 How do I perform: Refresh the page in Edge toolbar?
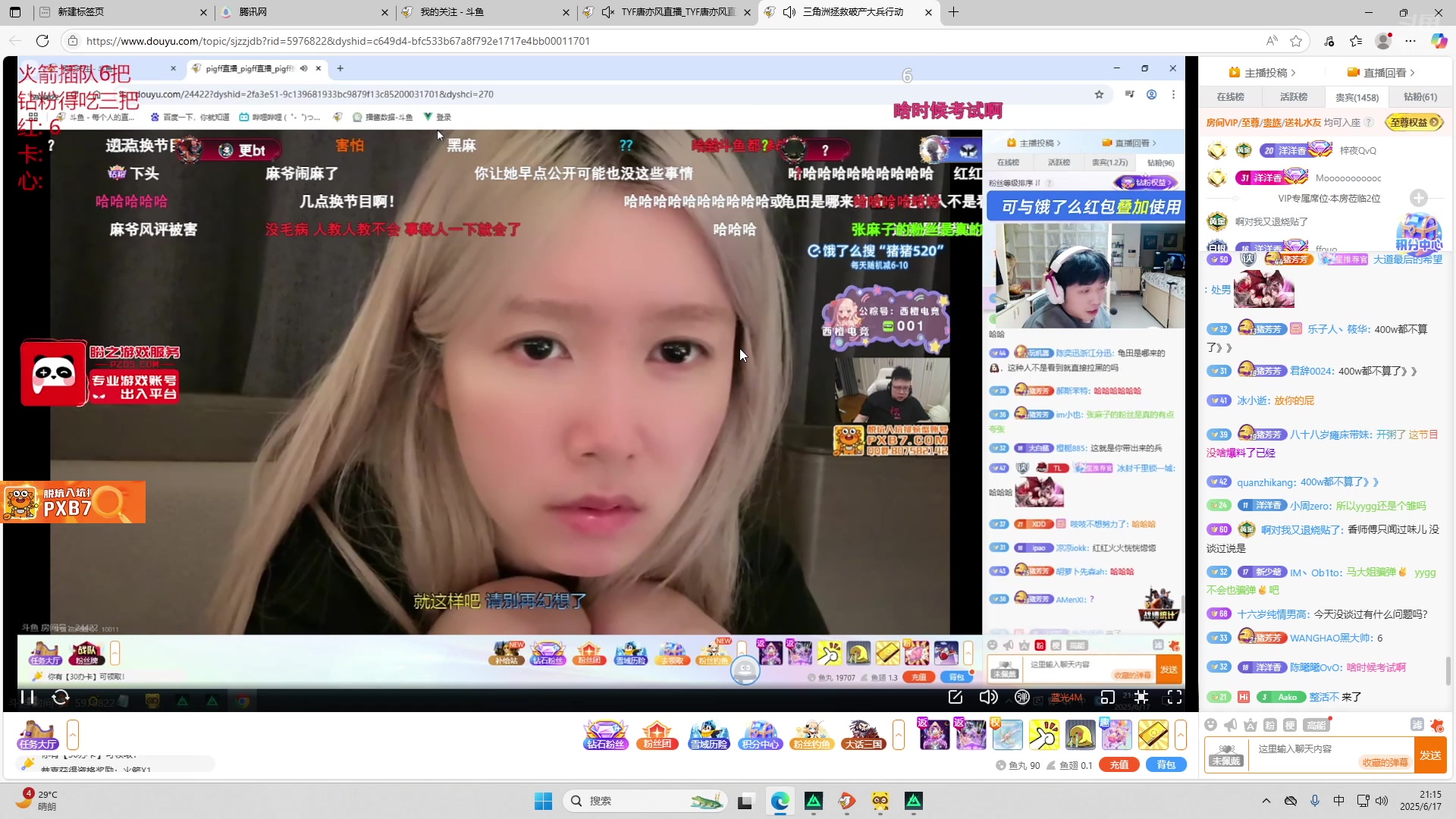tap(42, 41)
